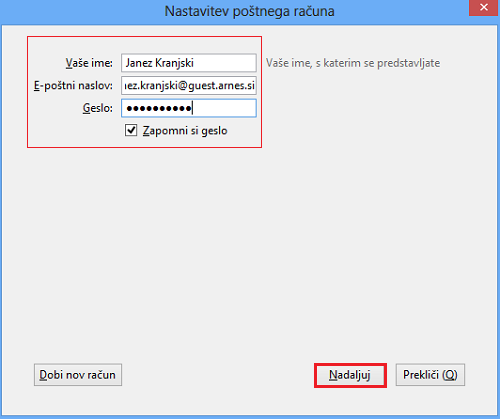Focus the Geslo password field
The image size is (500, 419).
[189, 108]
